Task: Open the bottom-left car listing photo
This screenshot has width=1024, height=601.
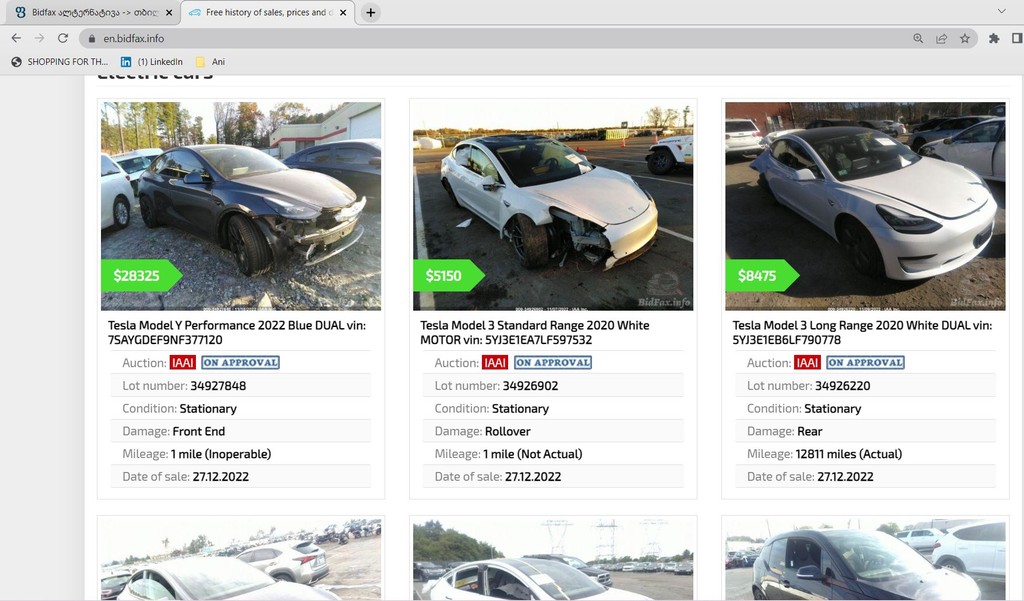Action: [x=241, y=559]
